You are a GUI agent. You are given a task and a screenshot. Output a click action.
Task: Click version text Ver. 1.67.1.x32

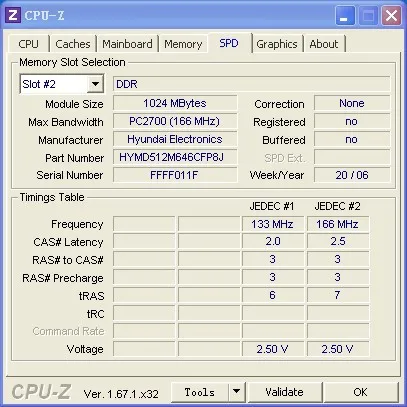[121, 394]
